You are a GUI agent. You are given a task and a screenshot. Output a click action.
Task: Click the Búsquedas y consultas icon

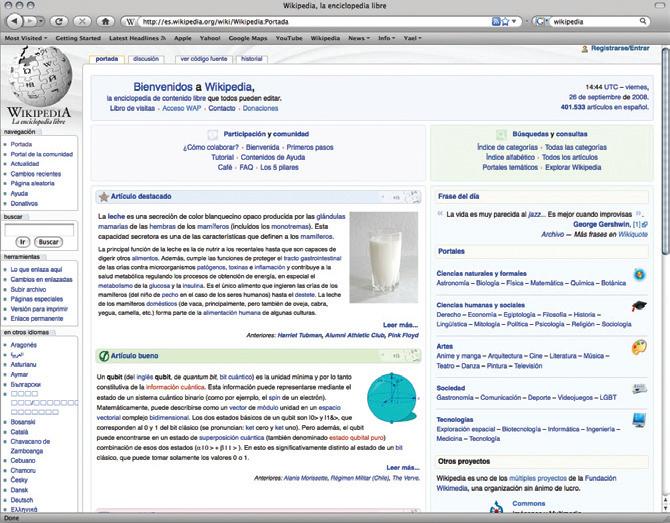501,135
